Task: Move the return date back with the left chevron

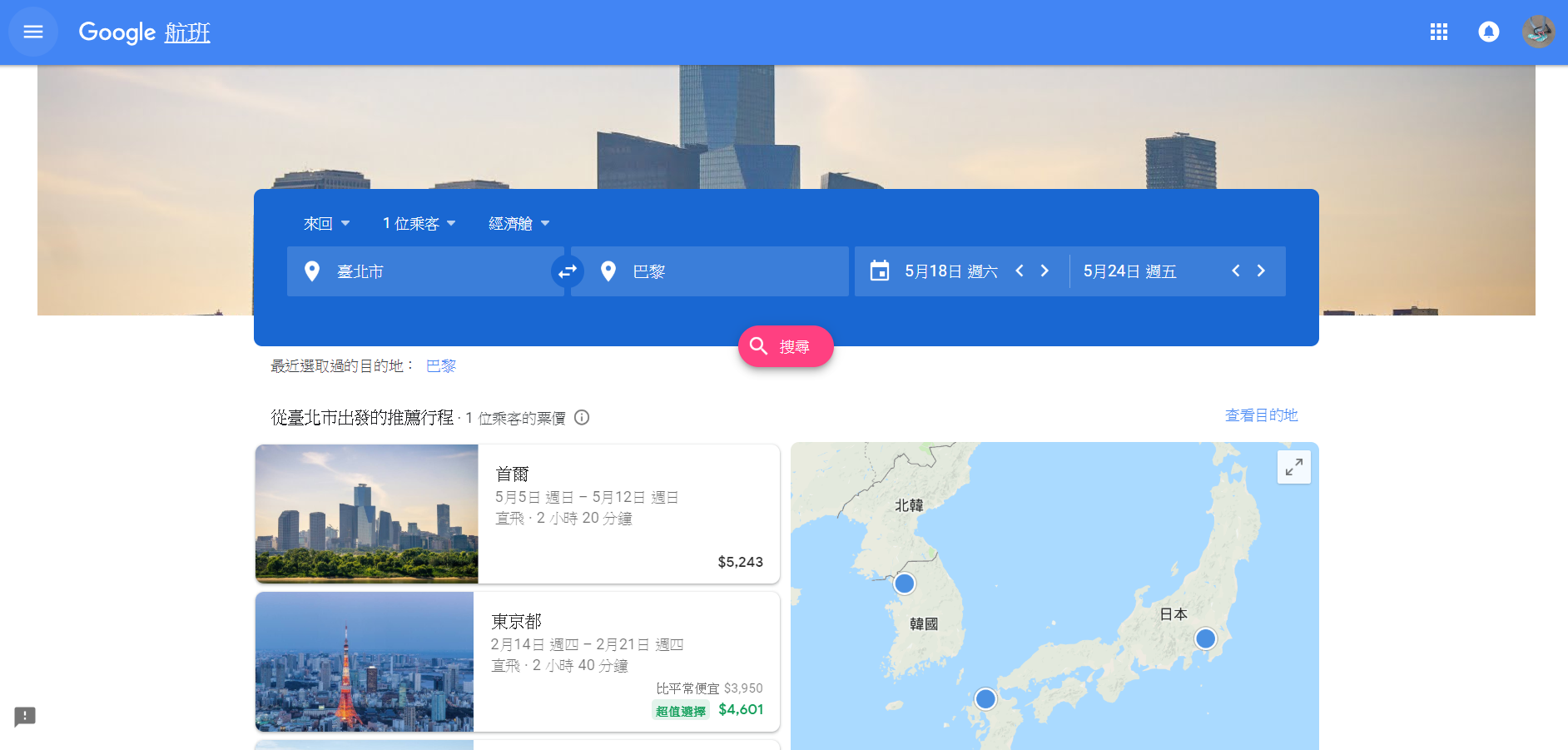Action: point(1236,271)
